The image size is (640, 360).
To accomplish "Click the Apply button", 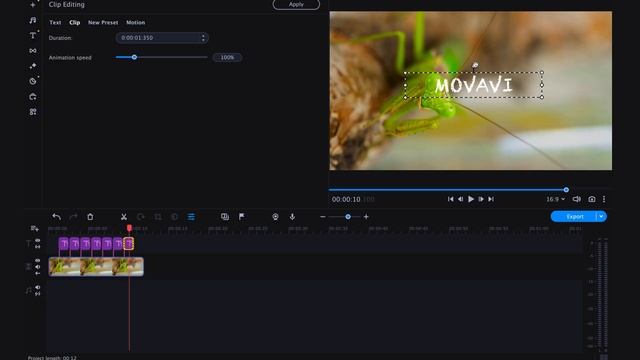I will coord(296,4).
